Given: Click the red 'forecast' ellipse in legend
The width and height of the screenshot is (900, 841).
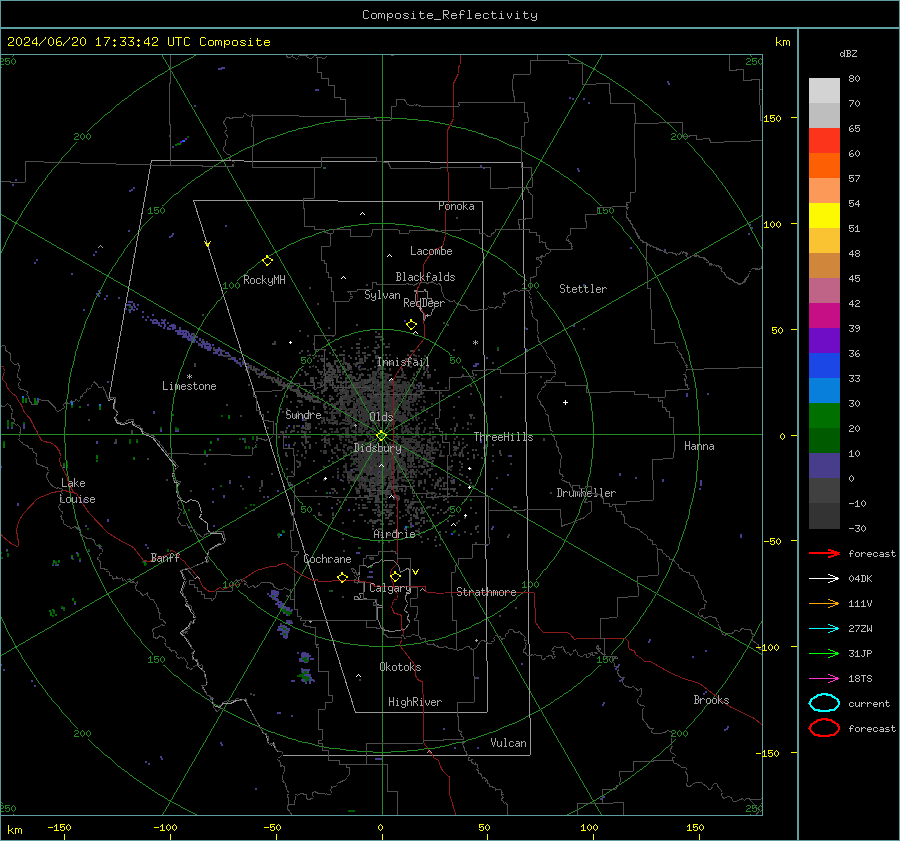Looking at the screenshot, I should [x=824, y=728].
